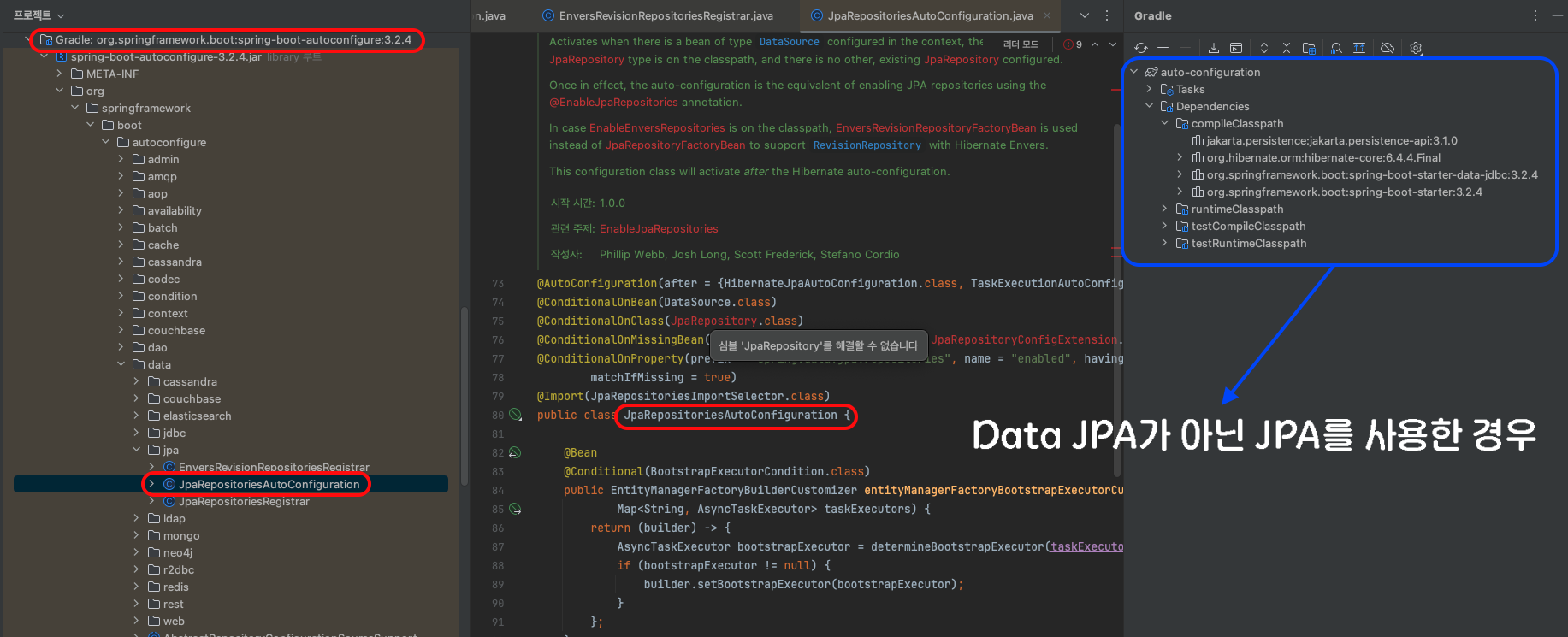Image resolution: width=1568 pixels, height=637 pixels.
Task: Reload all Gradle projects with the refresh icon
Action: coord(1141,48)
